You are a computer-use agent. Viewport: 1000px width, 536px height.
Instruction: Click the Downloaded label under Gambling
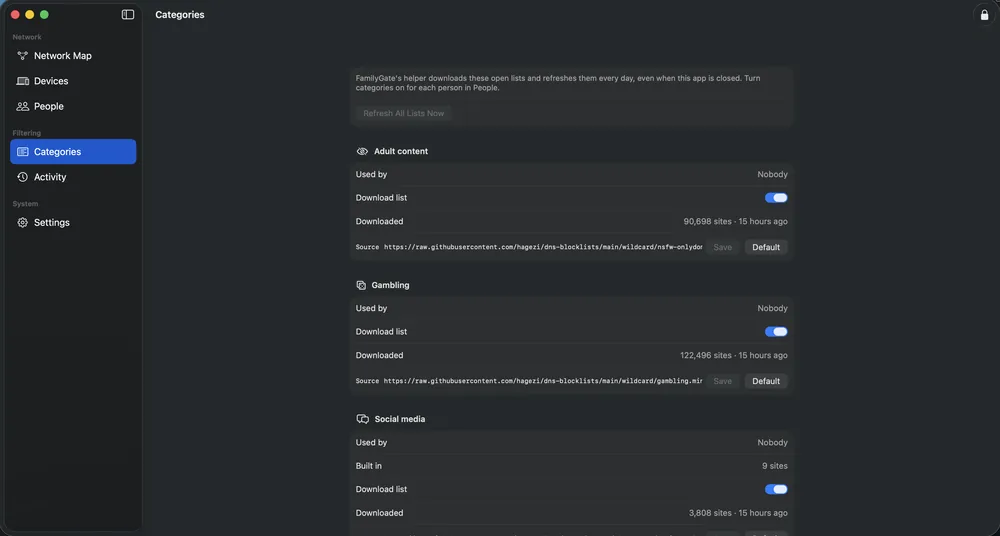pos(379,355)
